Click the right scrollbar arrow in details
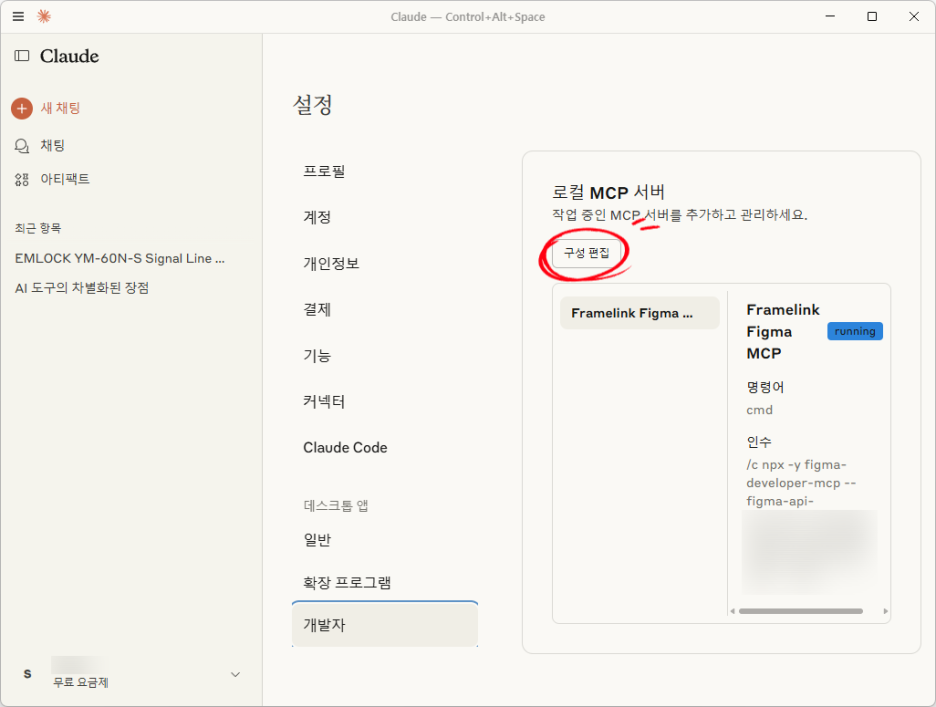The height and width of the screenshot is (707, 936). coord(885,611)
